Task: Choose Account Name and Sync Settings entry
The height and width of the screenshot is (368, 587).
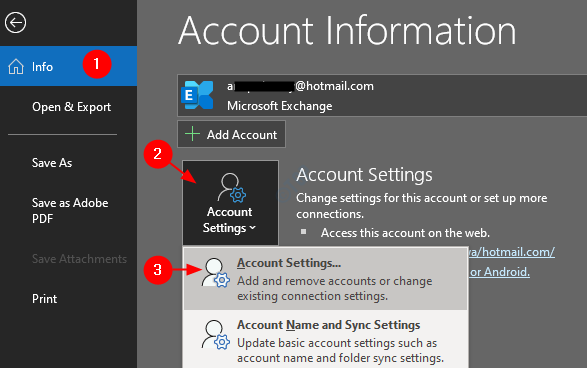Action: coord(325,340)
